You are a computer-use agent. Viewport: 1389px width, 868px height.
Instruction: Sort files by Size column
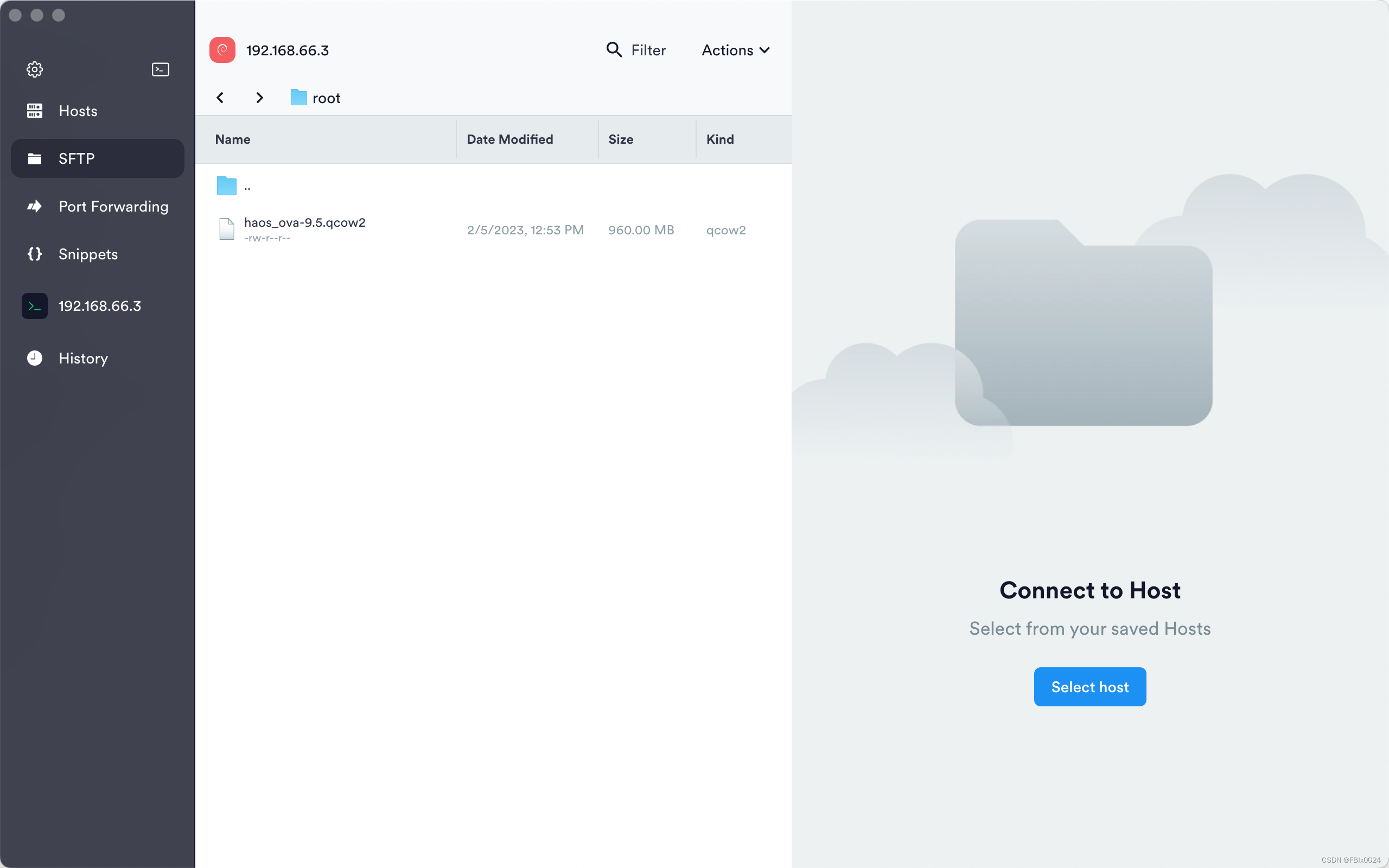coord(621,139)
